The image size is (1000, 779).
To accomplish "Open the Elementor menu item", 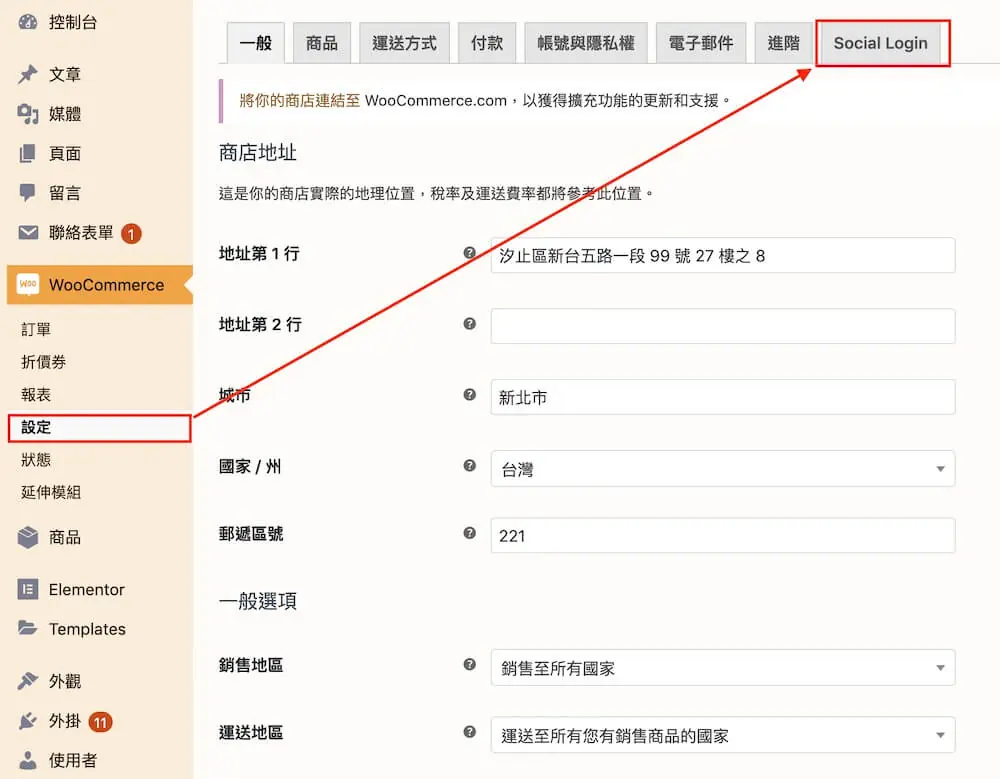I will click(87, 590).
